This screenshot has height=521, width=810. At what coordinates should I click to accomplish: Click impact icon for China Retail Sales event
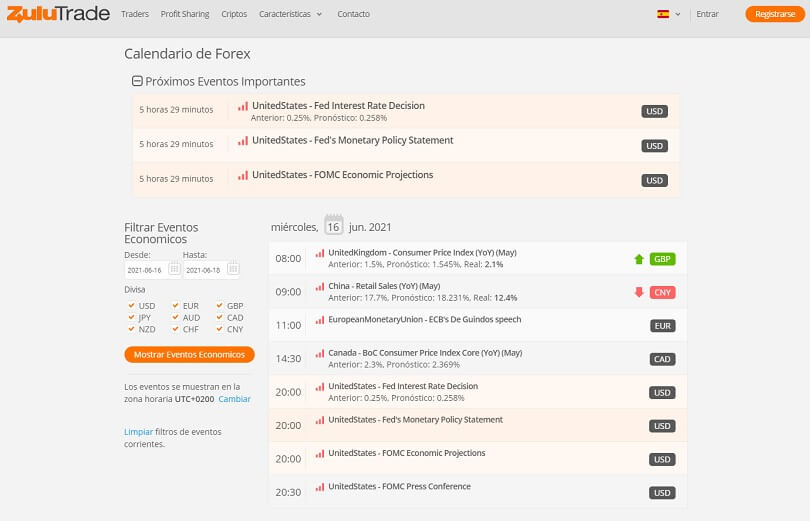(x=320, y=287)
